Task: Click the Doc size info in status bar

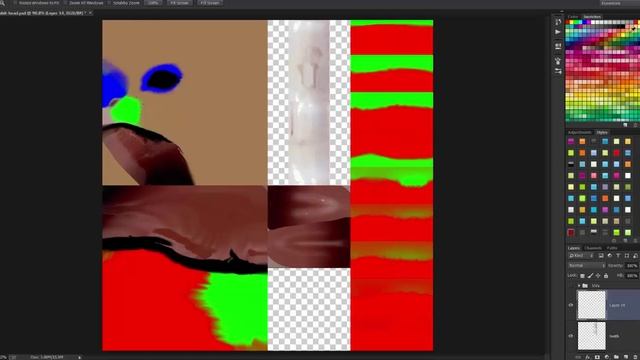Action: (47, 357)
